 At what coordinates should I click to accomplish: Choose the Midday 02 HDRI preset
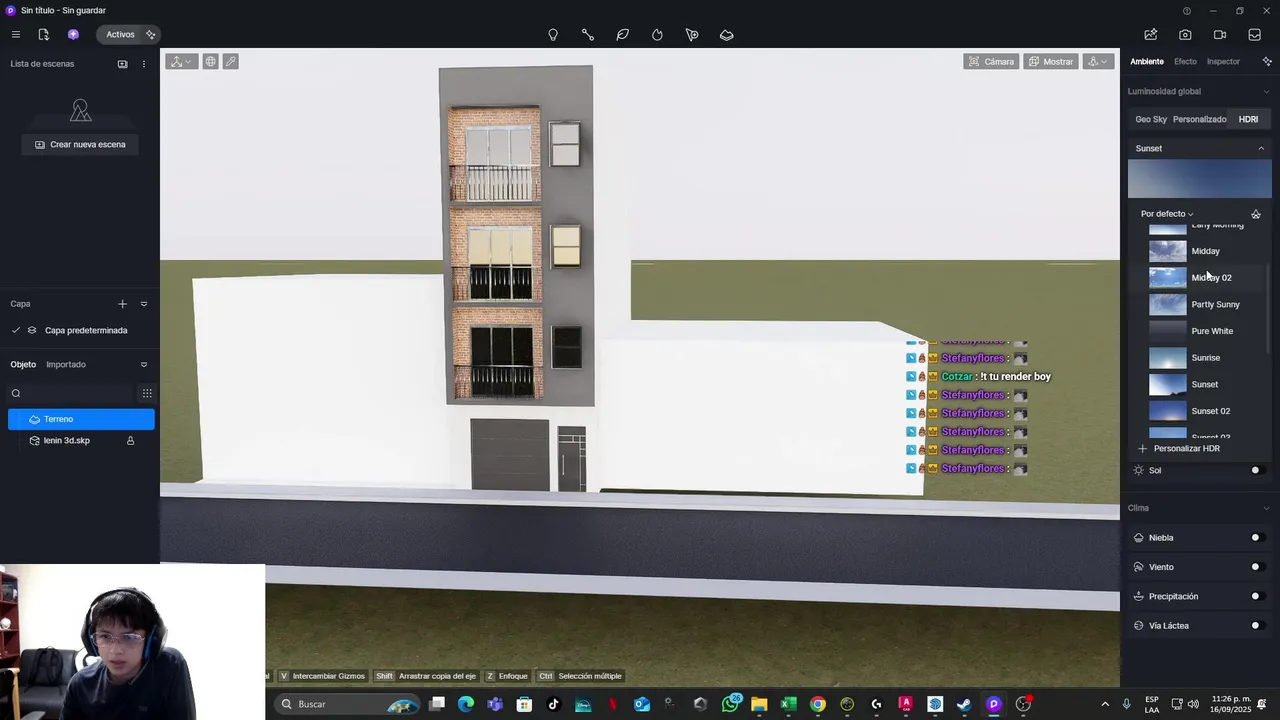[1200, 278]
